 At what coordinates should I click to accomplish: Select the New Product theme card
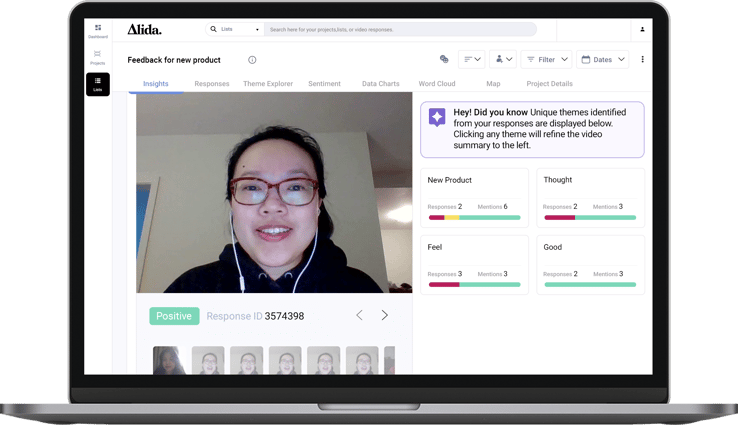point(475,197)
